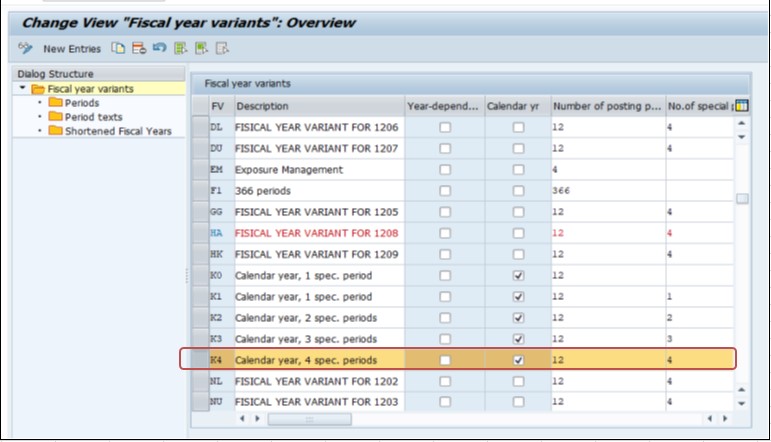Click the Calendar yr column header
771x442 pixels.
[517, 106]
